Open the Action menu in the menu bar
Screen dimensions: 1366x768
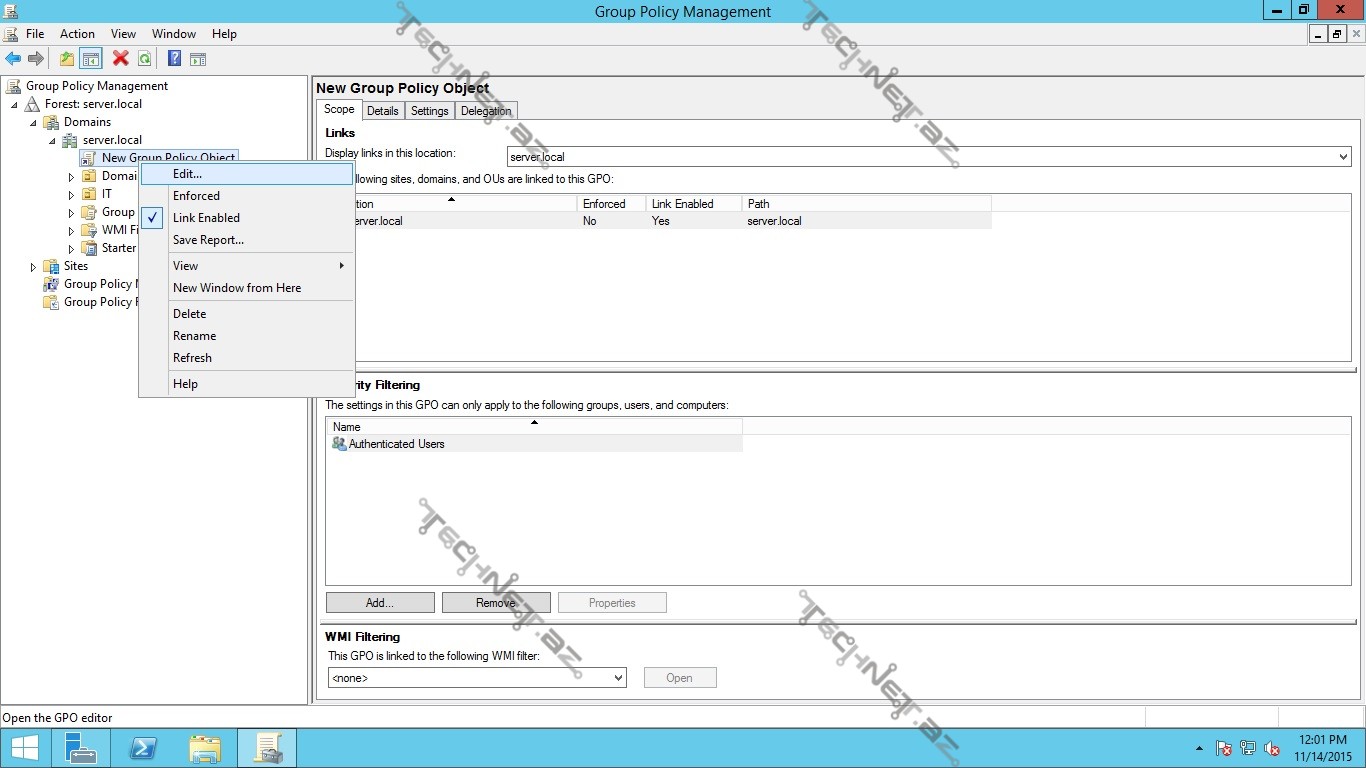pos(77,34)
